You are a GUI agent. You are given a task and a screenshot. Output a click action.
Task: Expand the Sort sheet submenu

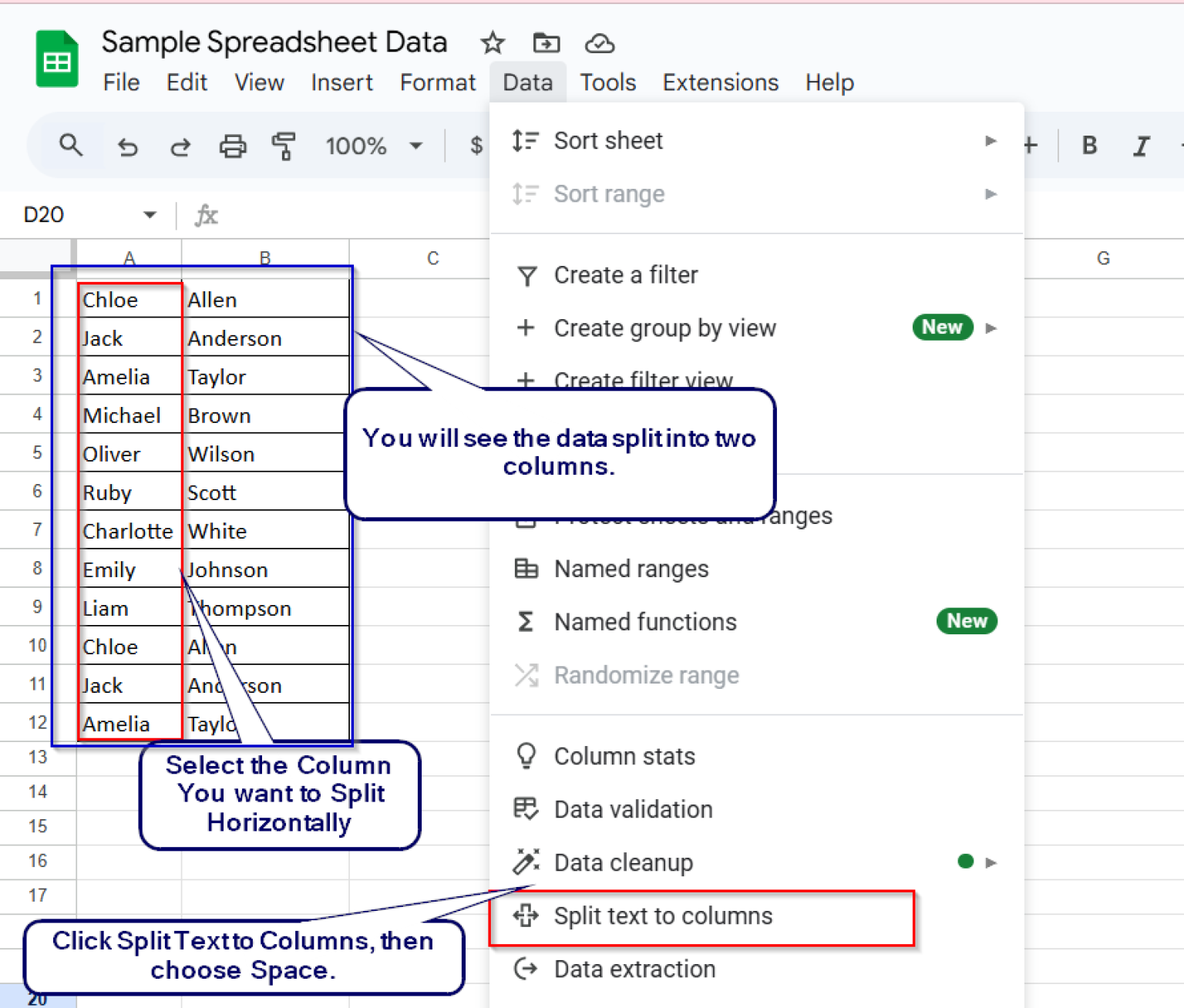[991, 140]
